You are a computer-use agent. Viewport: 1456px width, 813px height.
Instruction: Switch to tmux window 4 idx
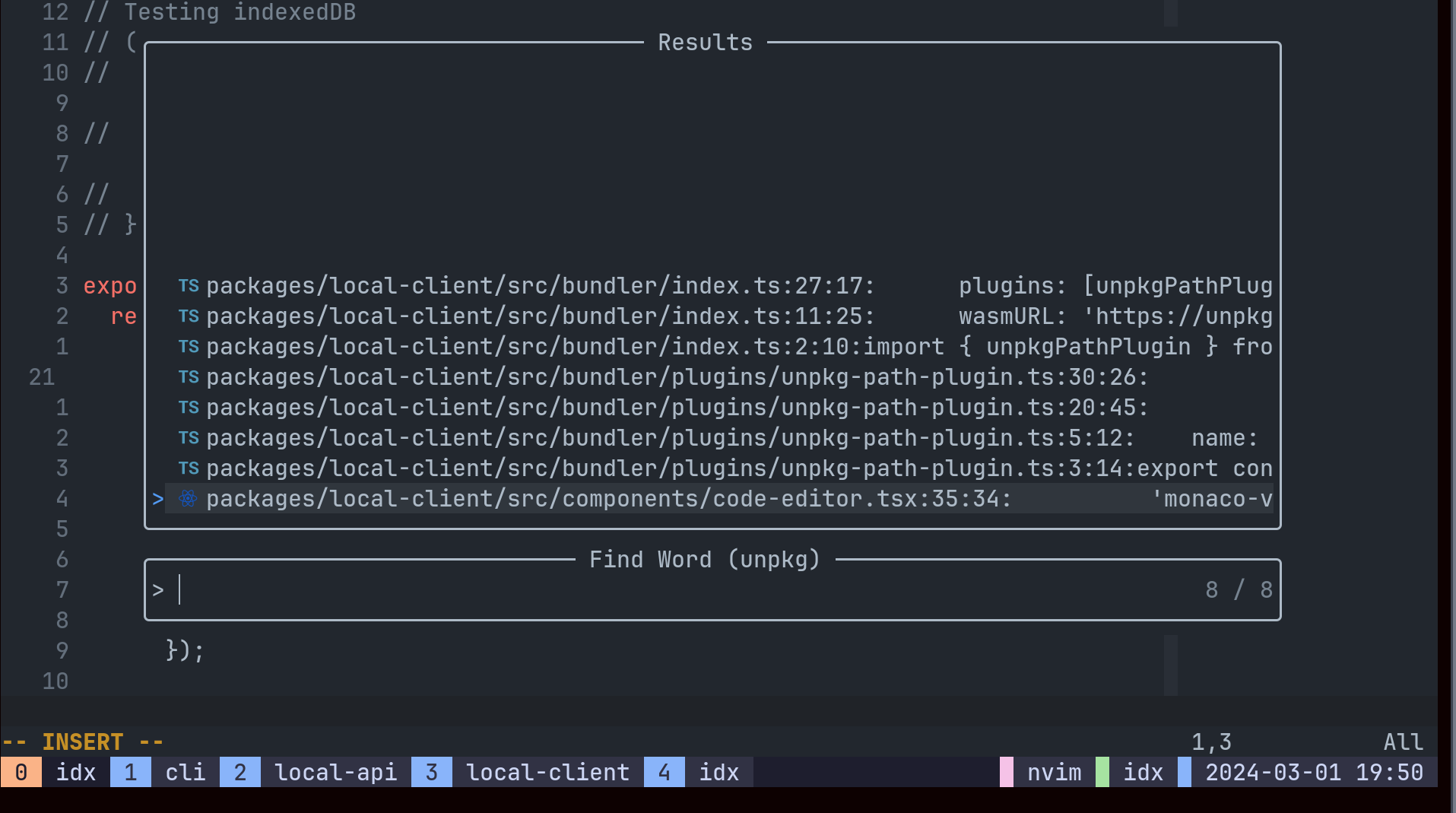click(699, 773)
